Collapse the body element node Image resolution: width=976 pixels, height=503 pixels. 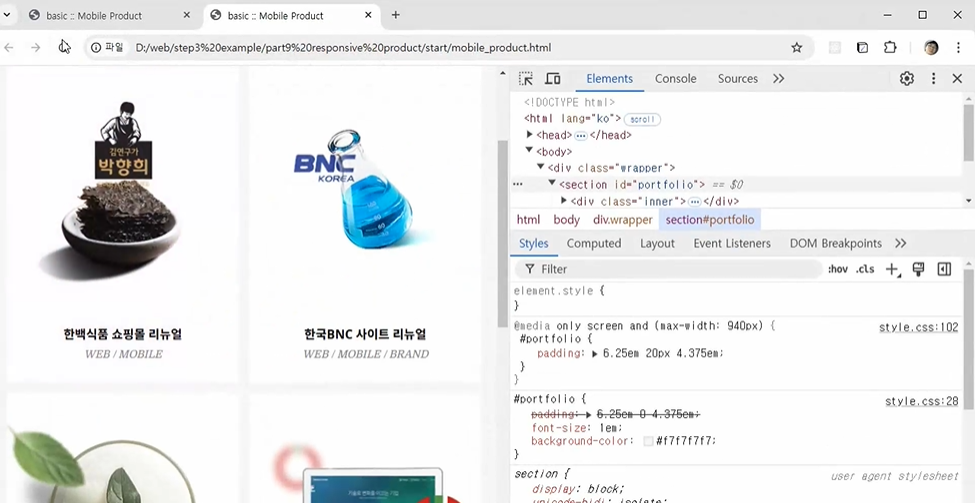coord(530,151)
